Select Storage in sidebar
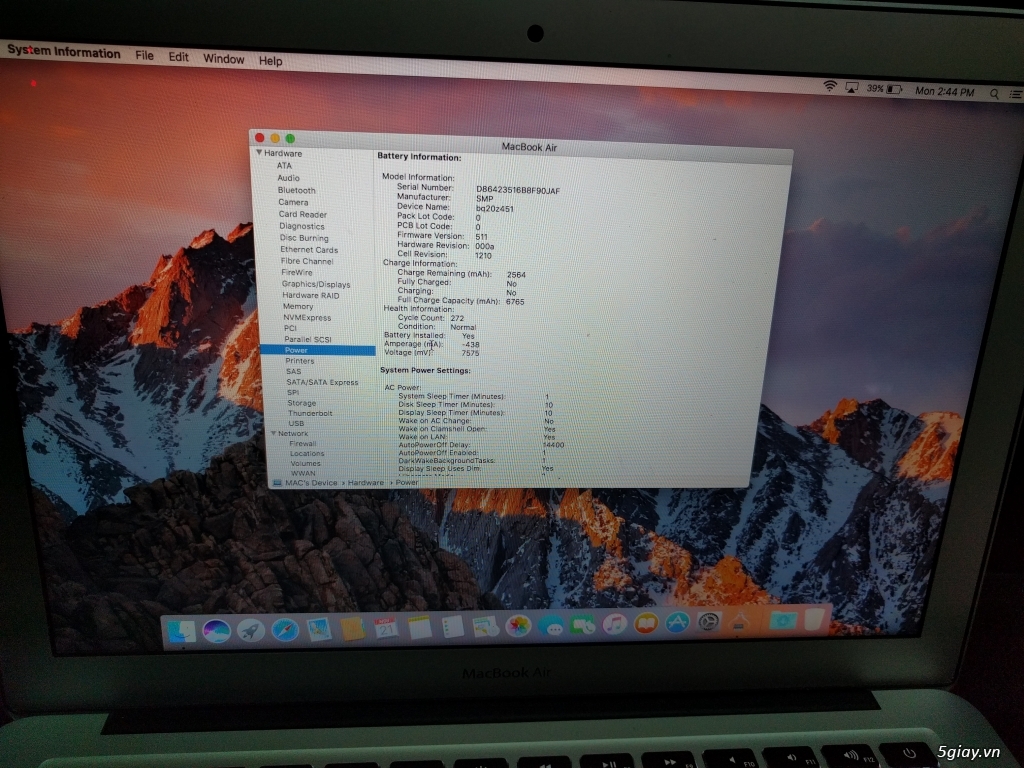 pyautogui.click(x=302, y=403)
